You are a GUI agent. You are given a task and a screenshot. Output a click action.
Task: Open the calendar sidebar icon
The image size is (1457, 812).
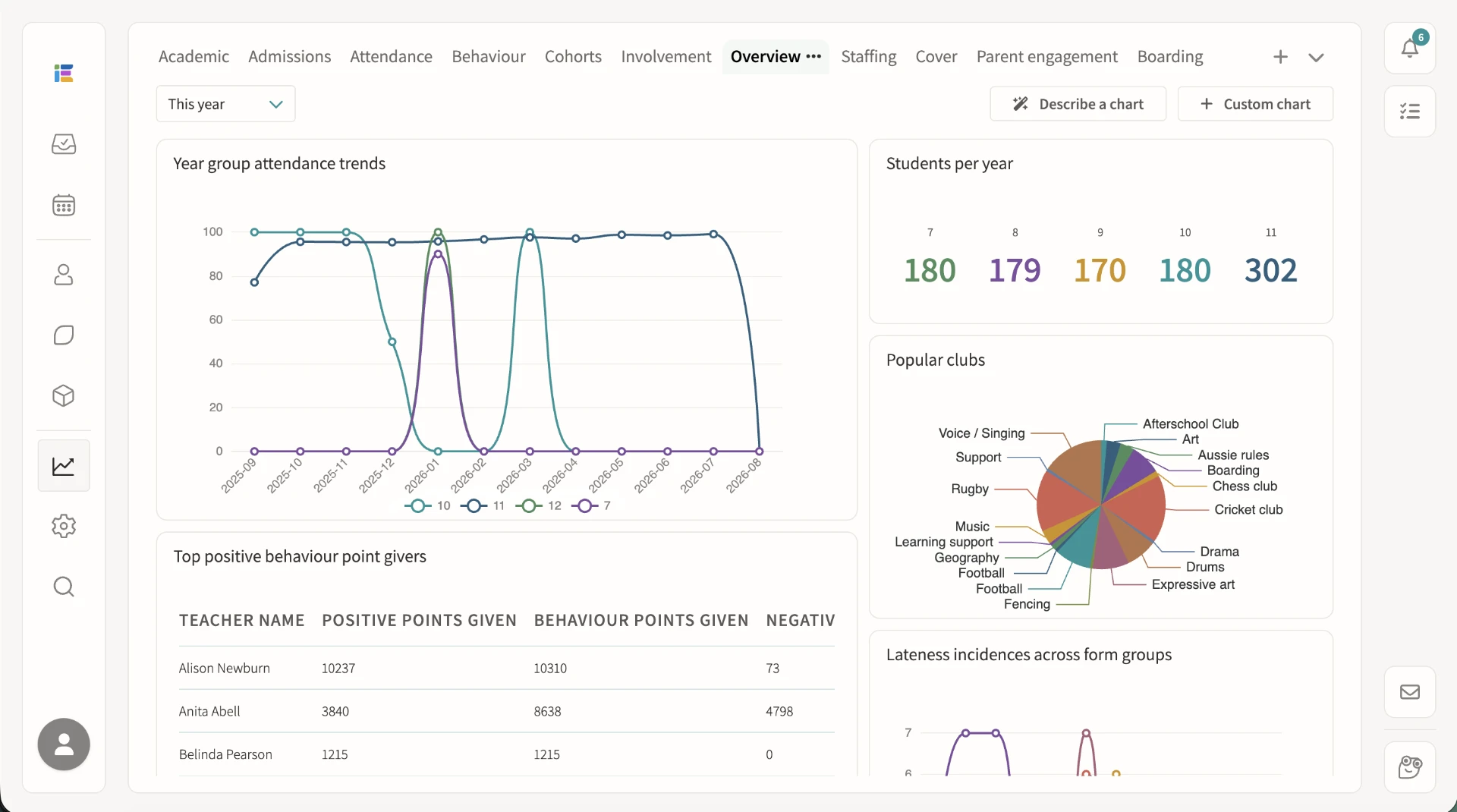coord(64,205)
